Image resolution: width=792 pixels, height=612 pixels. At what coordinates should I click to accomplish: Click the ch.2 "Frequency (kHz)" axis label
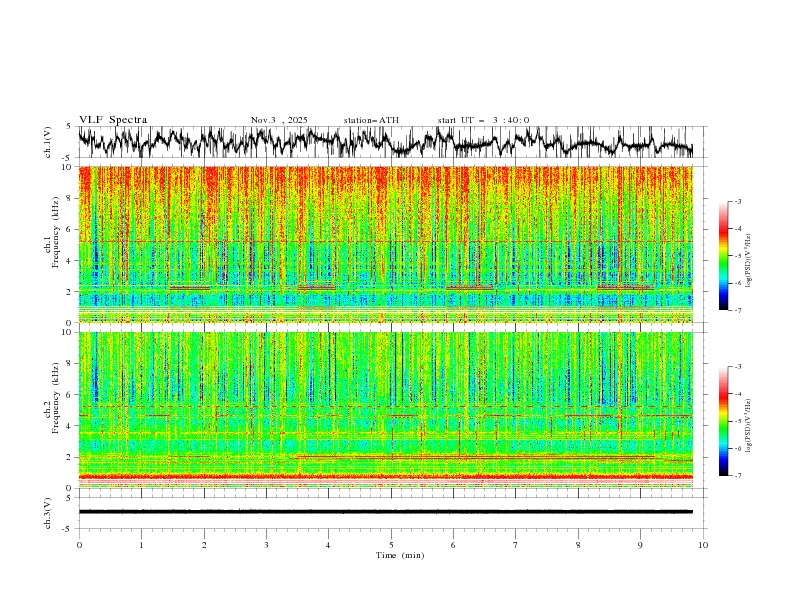tap(56, 397)
